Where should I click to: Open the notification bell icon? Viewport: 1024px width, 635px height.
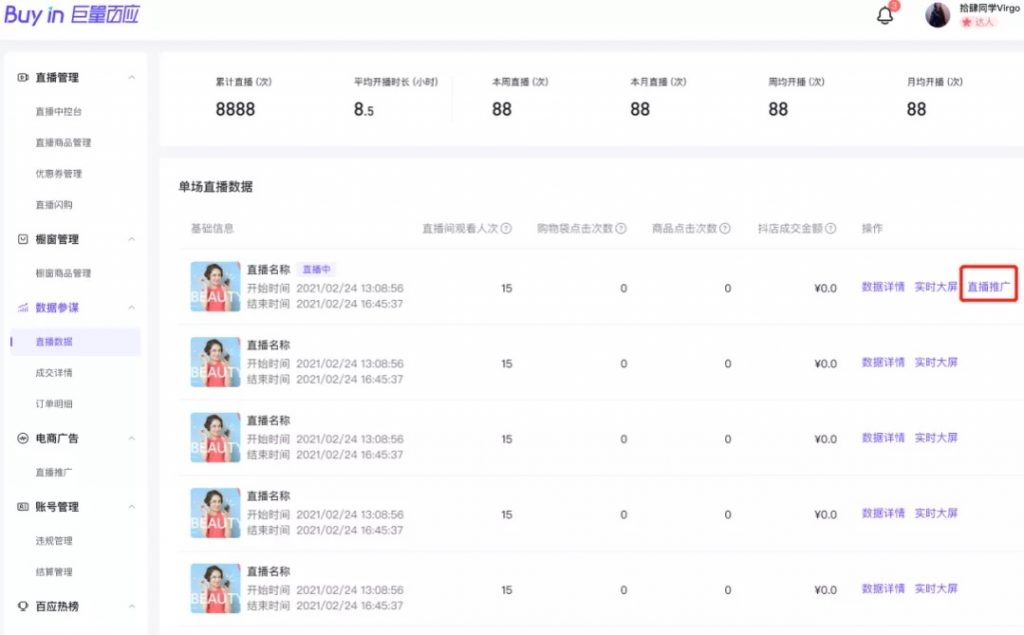point(884,16)
